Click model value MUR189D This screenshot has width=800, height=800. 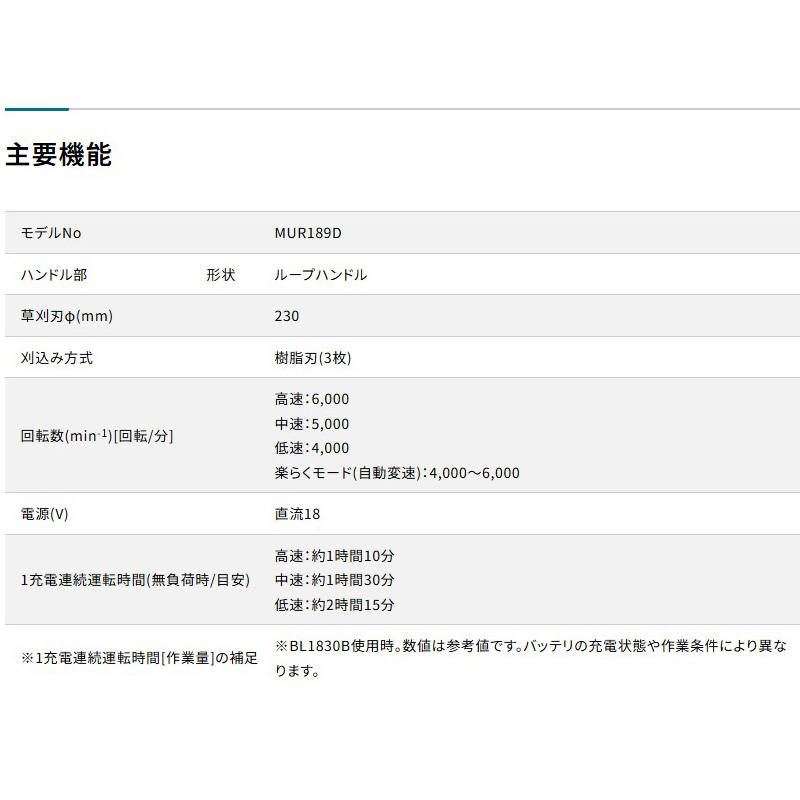(308, 233)
